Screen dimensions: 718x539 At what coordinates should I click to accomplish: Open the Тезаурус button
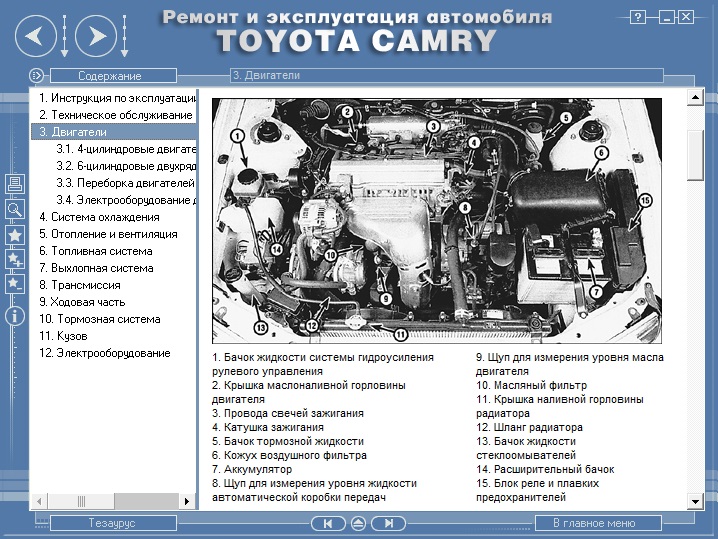(x=113, y=523)
